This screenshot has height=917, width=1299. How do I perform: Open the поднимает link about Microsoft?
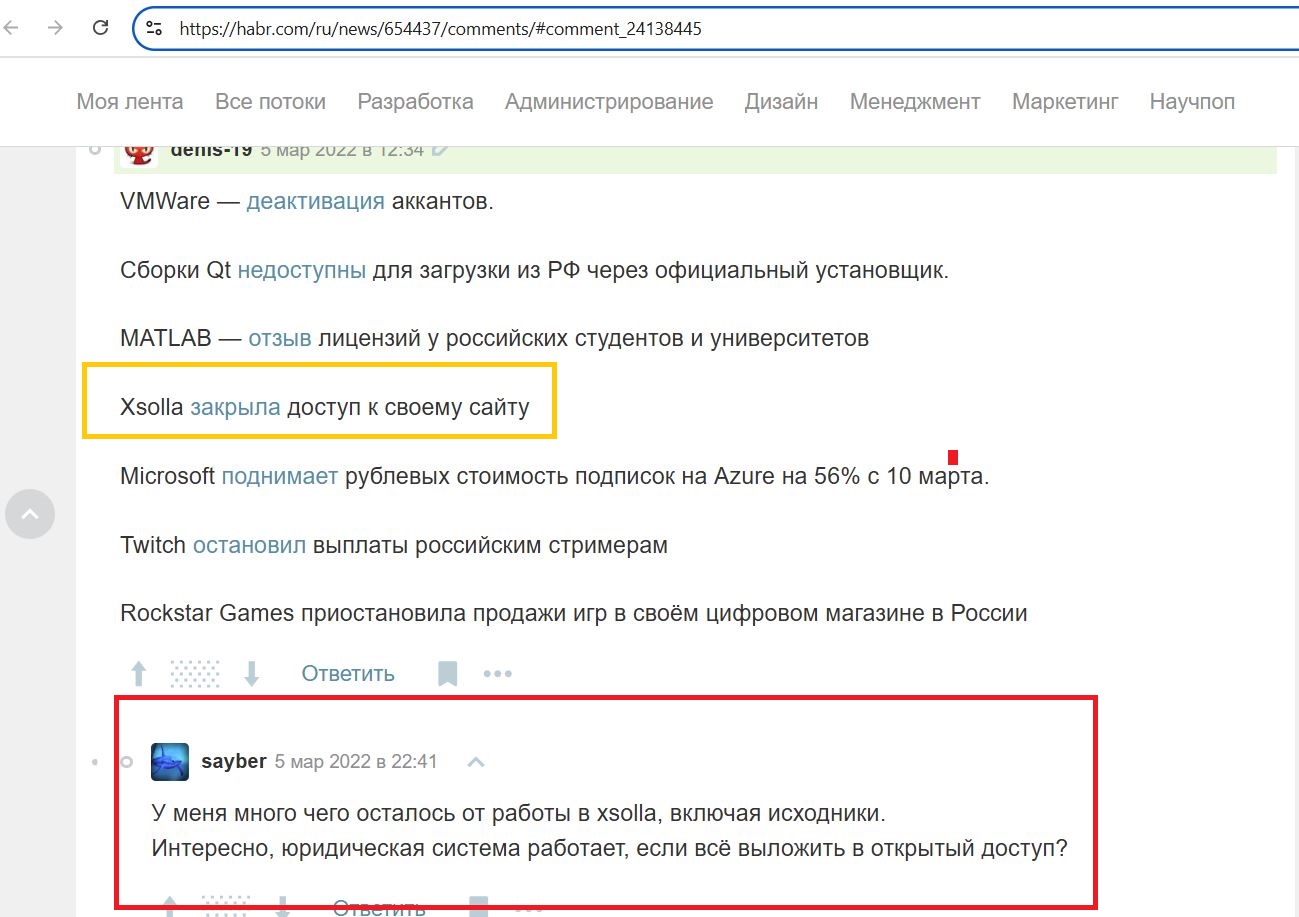pyautogui.click(x=280, y=476)
